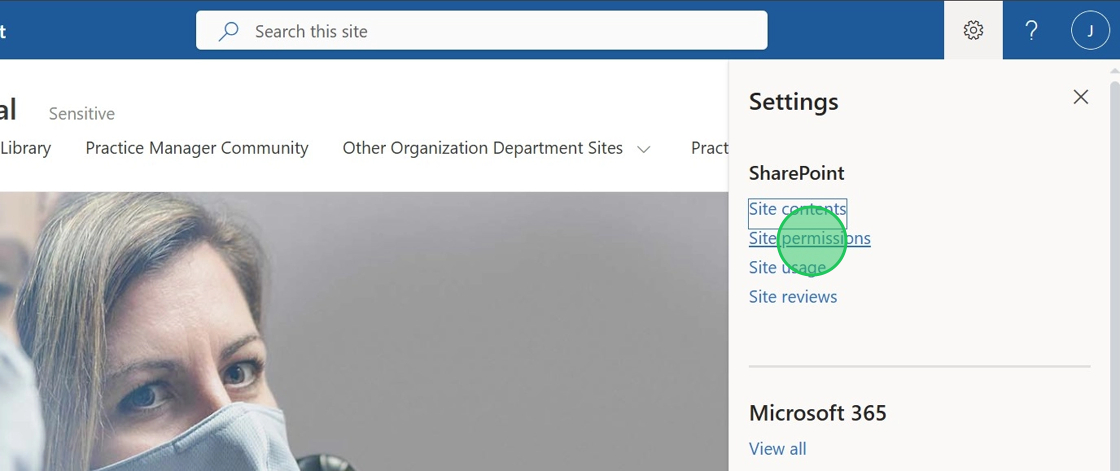Open the Site usage link
The height and width of the screenshot is (471, 1120).
787,267
